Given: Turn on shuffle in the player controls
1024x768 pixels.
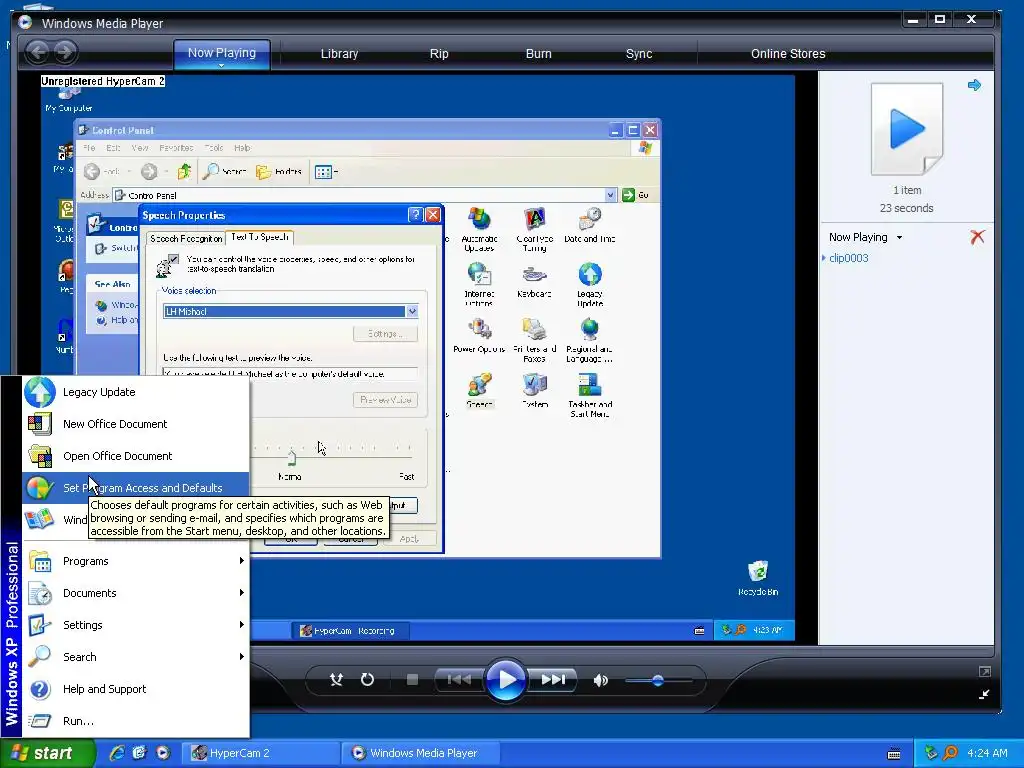Looking at the screenshot, I should [336, 679].
